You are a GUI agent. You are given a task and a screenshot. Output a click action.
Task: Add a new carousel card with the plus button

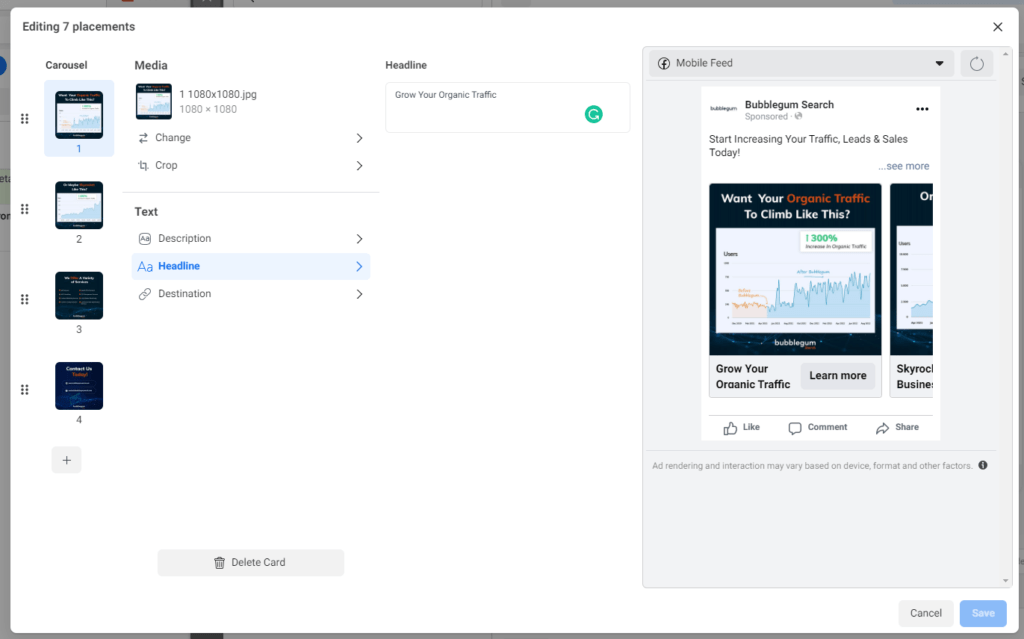tap(67, 460)
